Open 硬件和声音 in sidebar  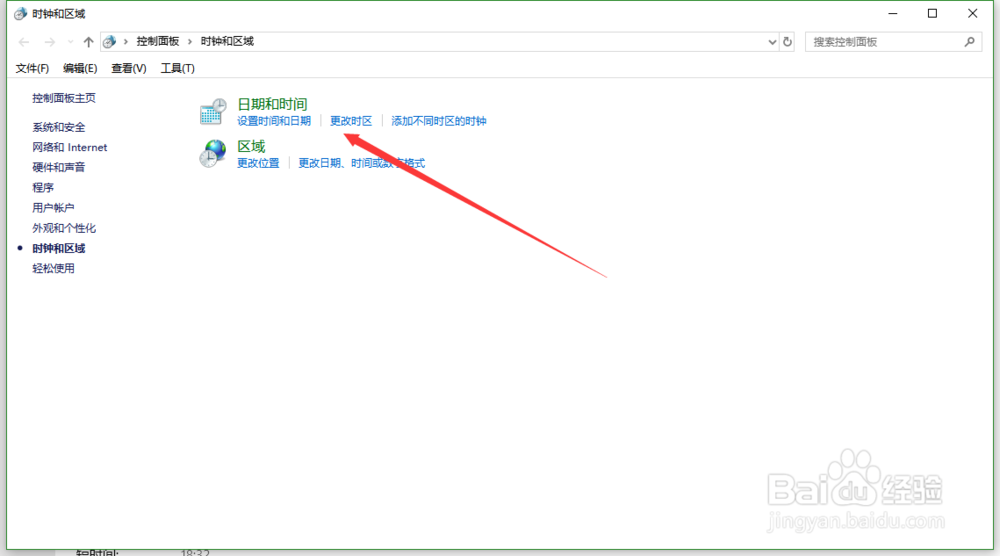click(x=59, y=167)
